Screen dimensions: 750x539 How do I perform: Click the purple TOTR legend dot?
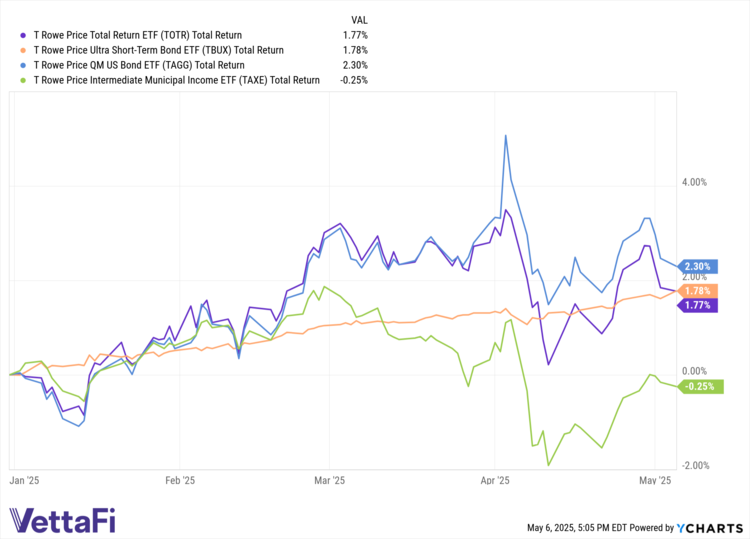coord(24,34)
